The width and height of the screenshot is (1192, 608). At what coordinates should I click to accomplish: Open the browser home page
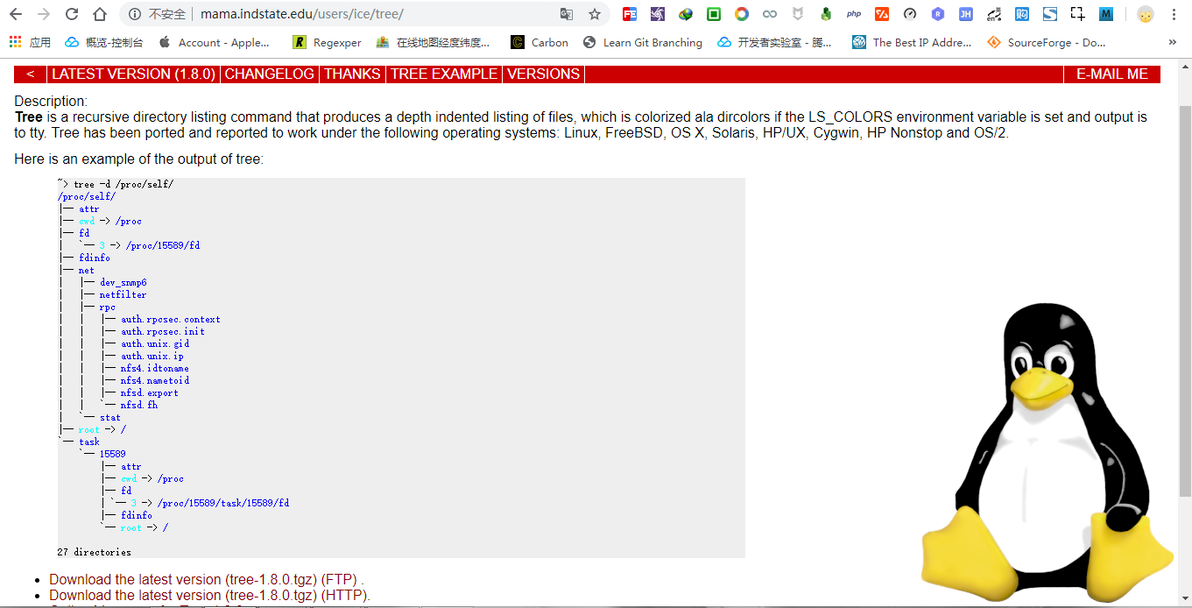(x=100, y=14)
